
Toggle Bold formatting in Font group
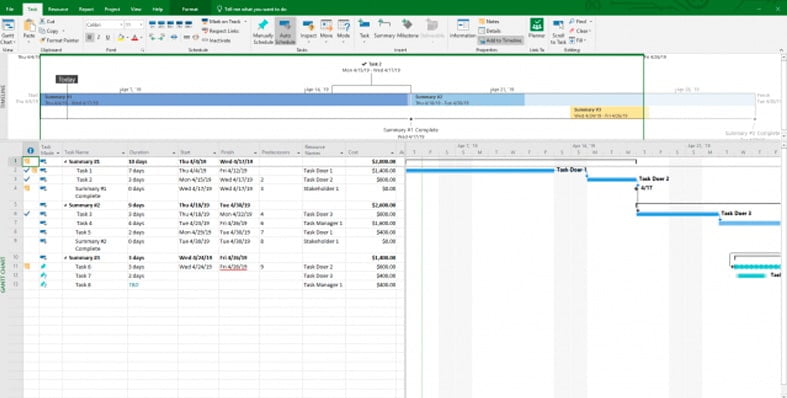pyautogui.click(x=89, y=38)
